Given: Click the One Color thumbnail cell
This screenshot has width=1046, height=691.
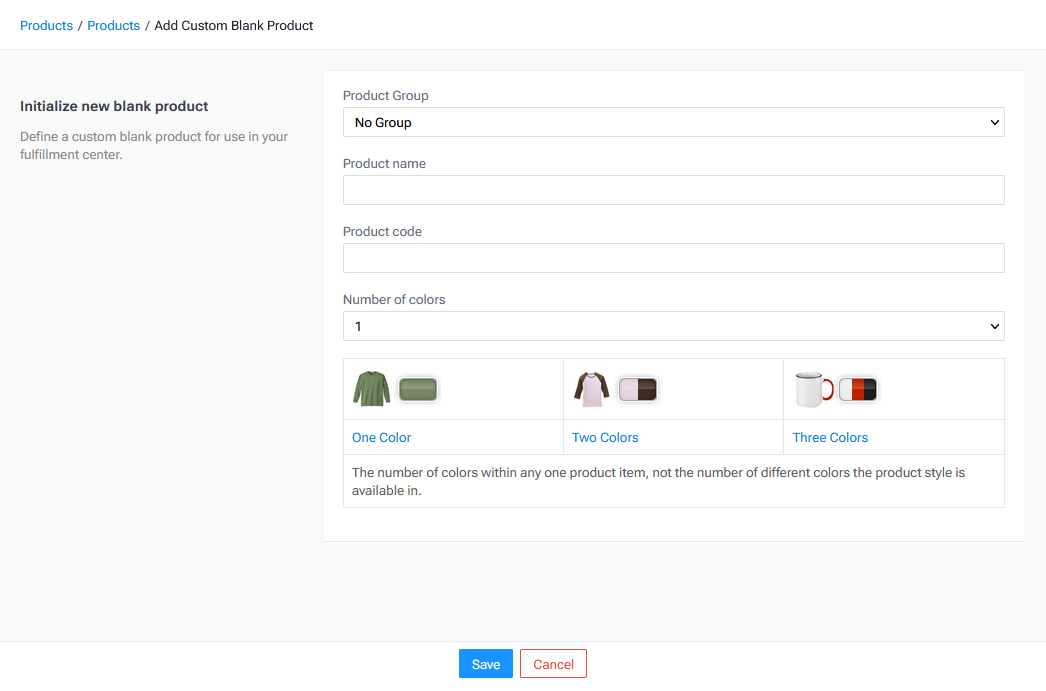Looking at the screenshot, I should coord(453,388).
